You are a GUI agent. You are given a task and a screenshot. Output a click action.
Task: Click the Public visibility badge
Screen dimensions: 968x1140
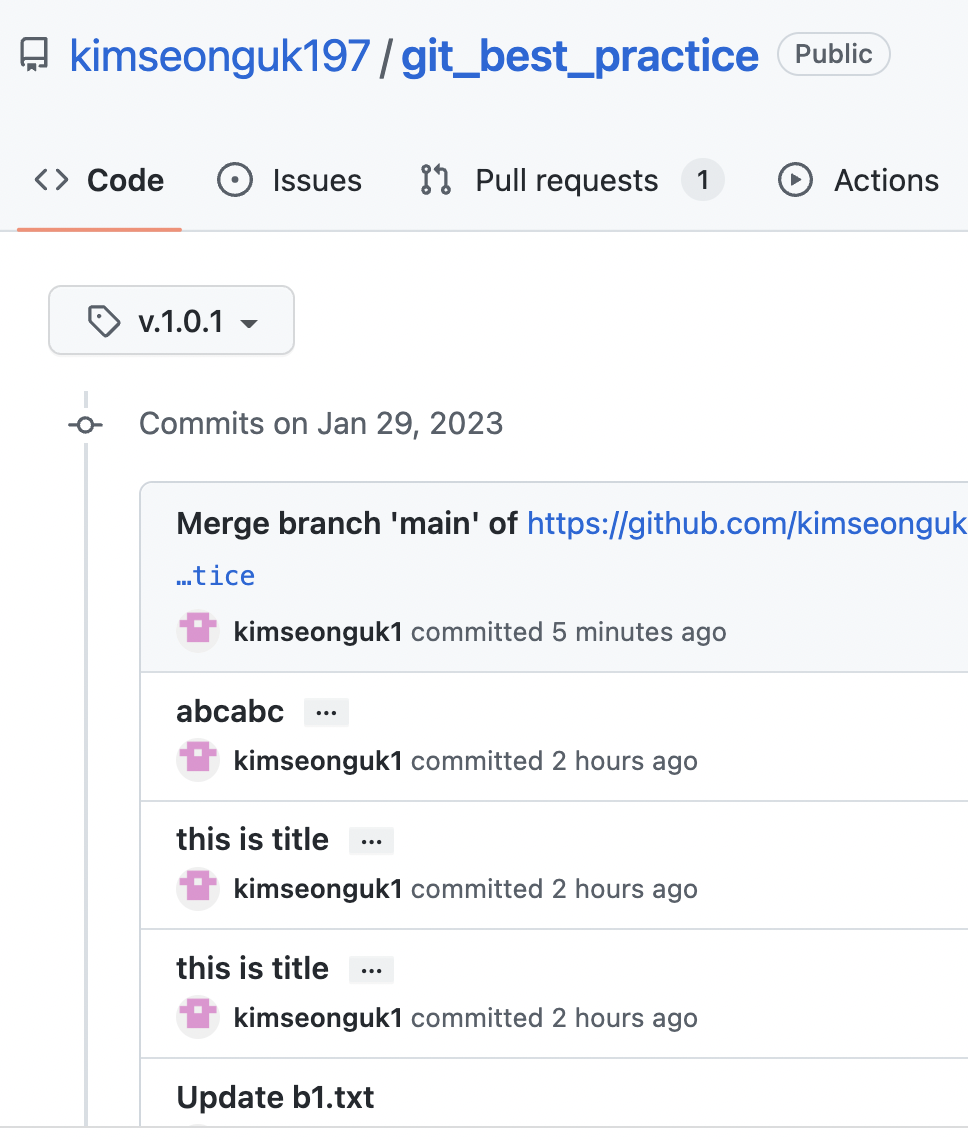(833, 54)
